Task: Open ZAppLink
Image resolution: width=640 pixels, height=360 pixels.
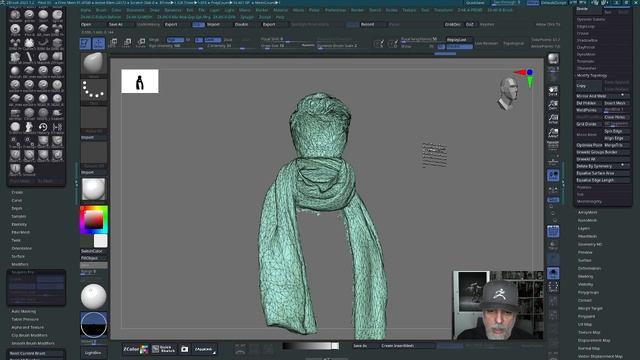Action: tap(204, 349)
